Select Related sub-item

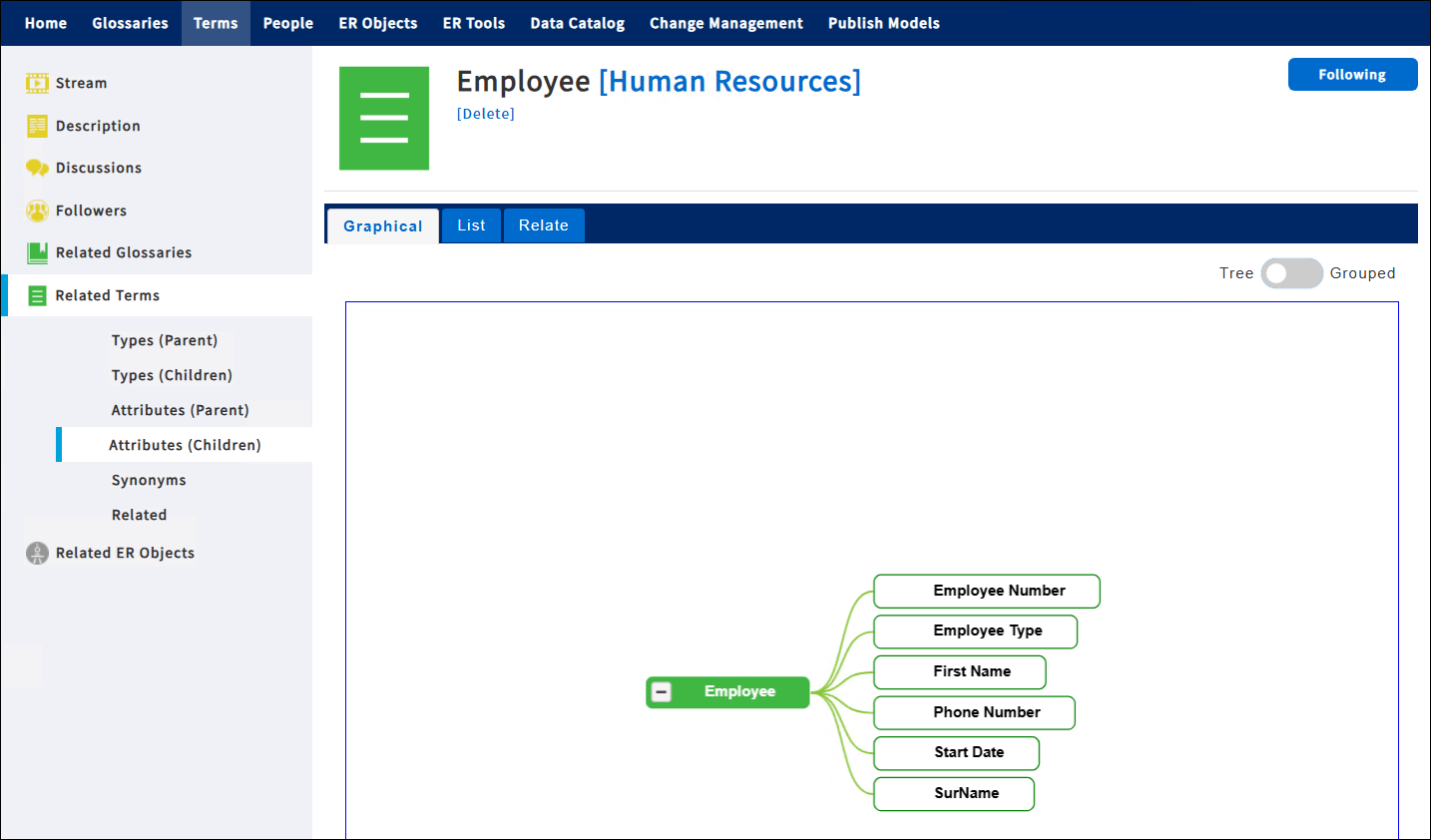(x=139, y=515)
